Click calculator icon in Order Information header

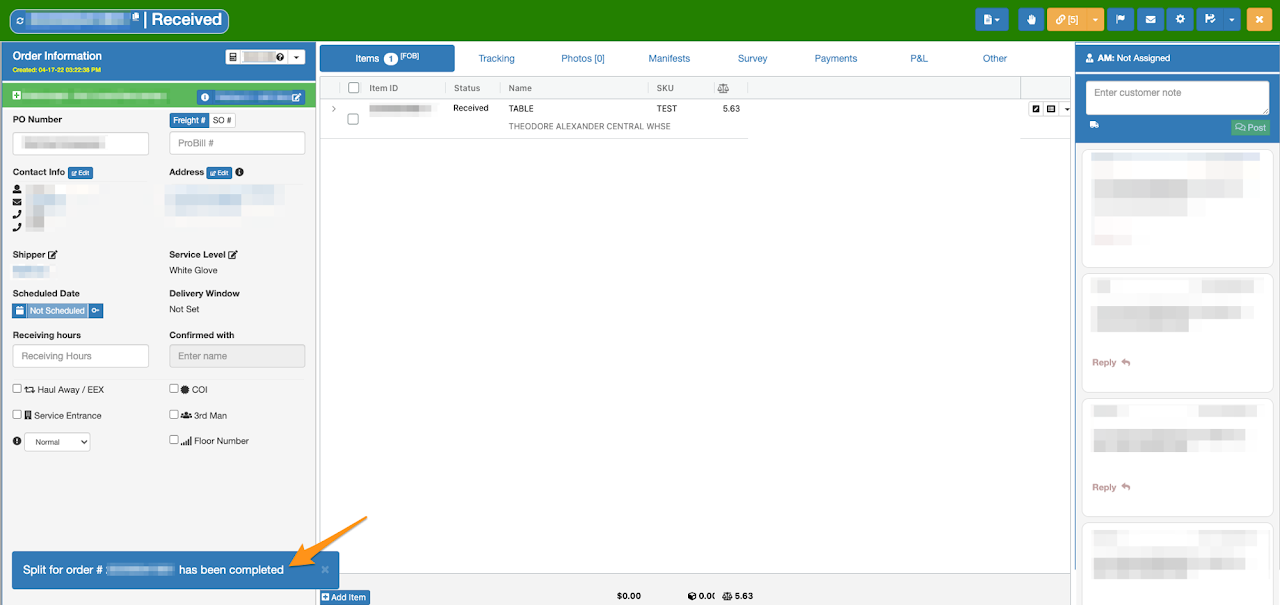click(233, 57)
